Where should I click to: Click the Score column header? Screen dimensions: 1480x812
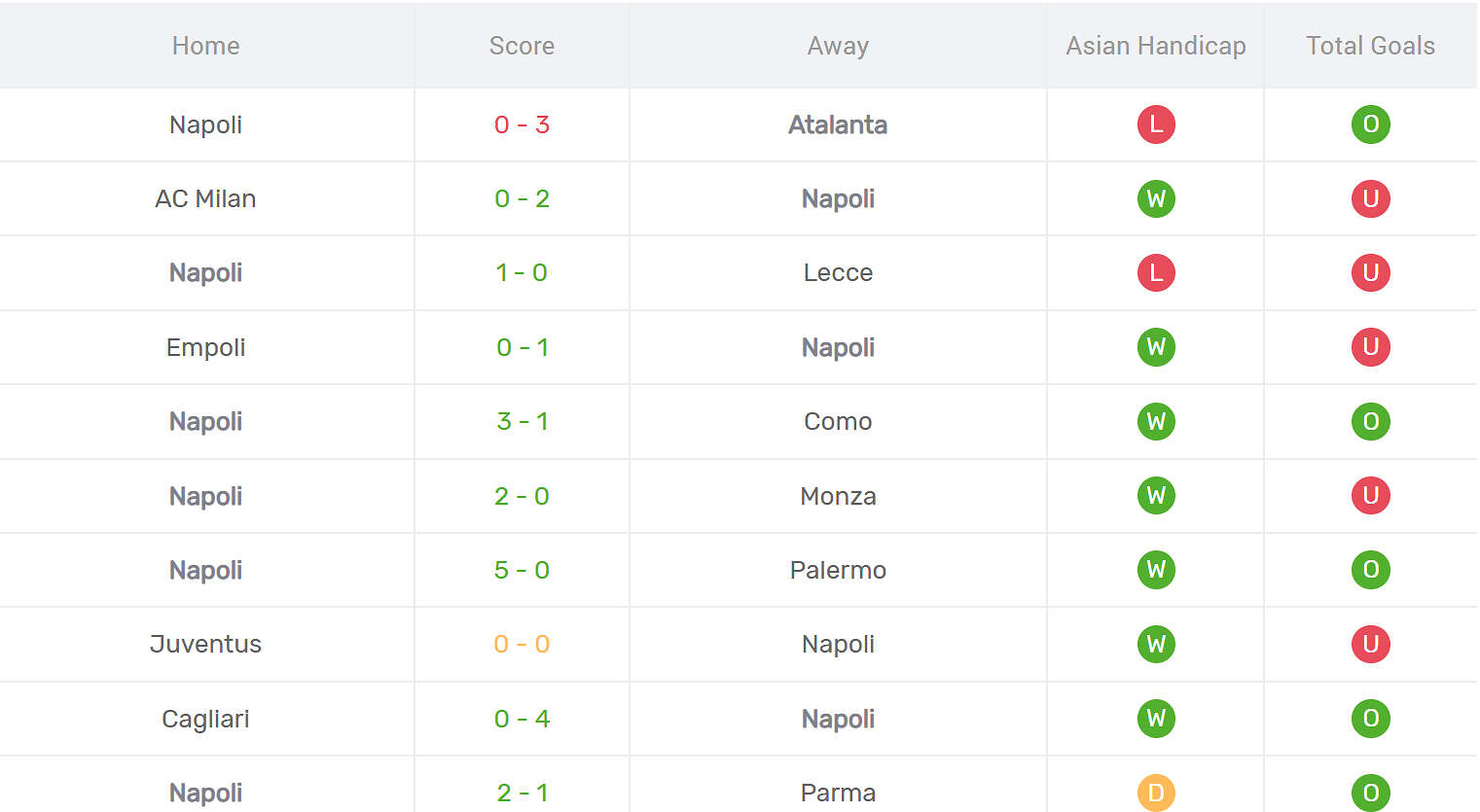[x=522, y=46]
